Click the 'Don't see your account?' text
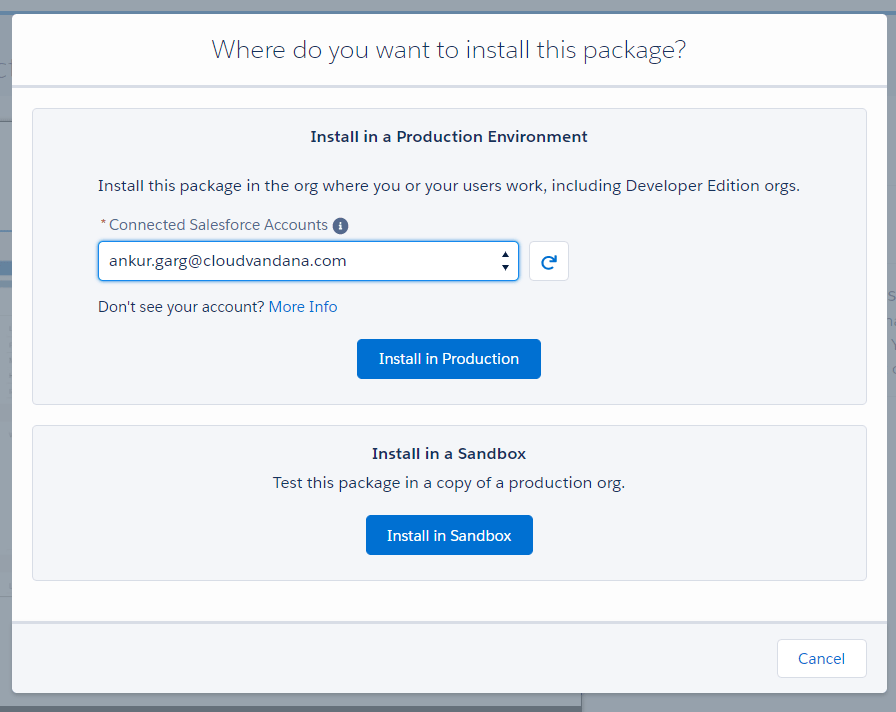 (181, 307)
